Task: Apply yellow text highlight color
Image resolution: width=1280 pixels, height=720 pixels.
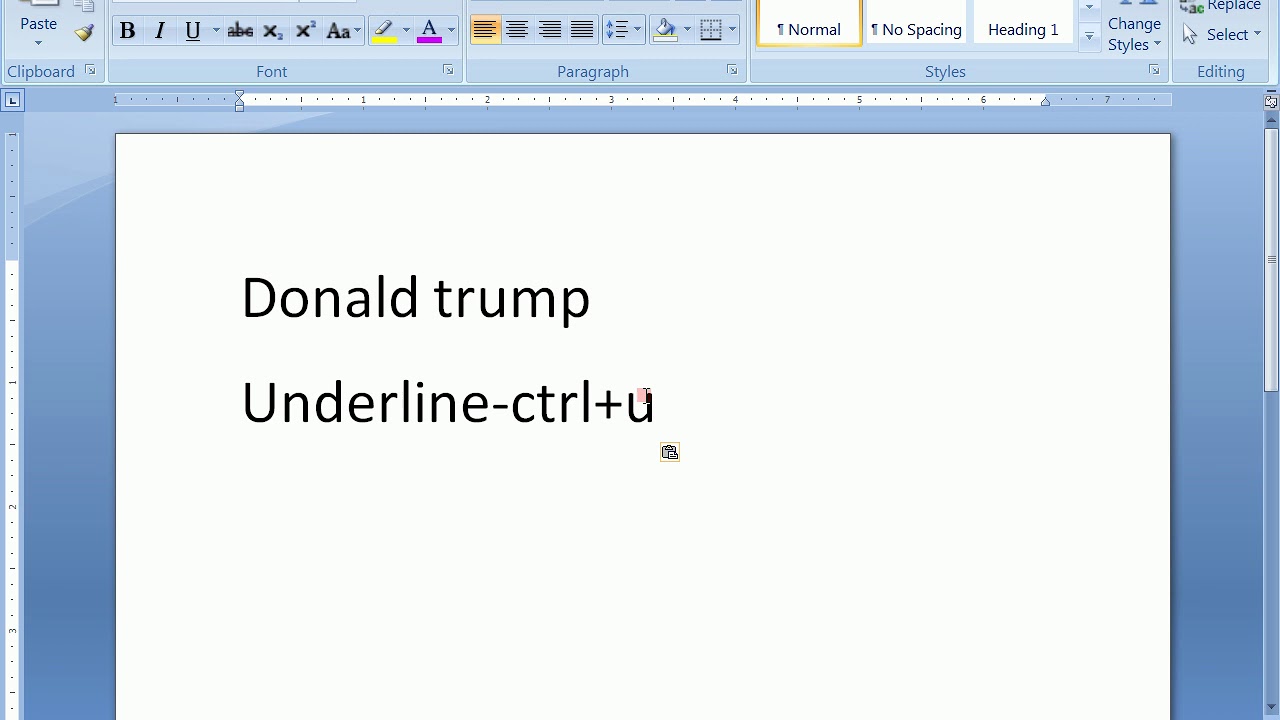Action: pos(384,31)
